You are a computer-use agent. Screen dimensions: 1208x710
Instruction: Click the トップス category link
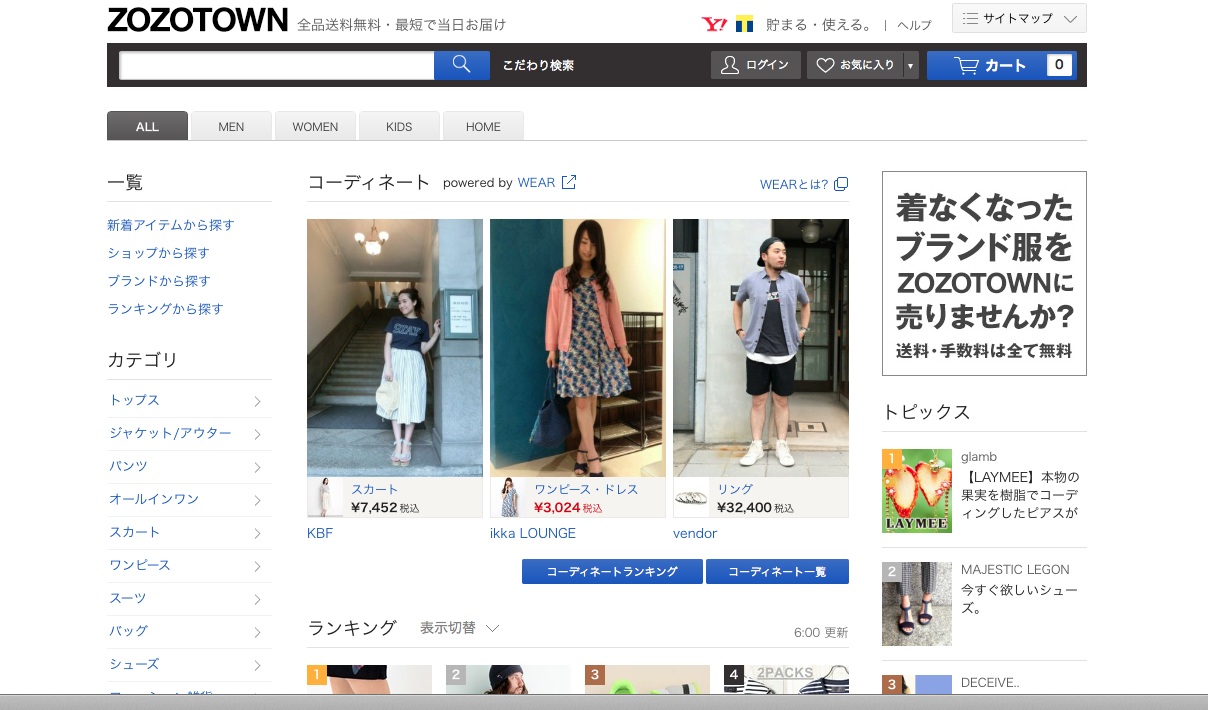[135, 400]
